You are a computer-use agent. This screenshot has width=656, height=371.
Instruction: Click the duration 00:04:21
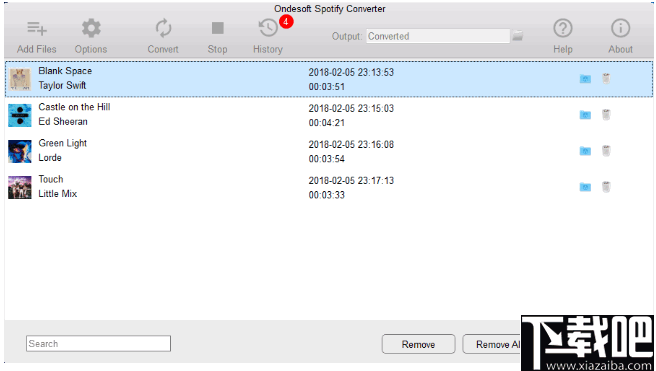click(x=326, y=123)
